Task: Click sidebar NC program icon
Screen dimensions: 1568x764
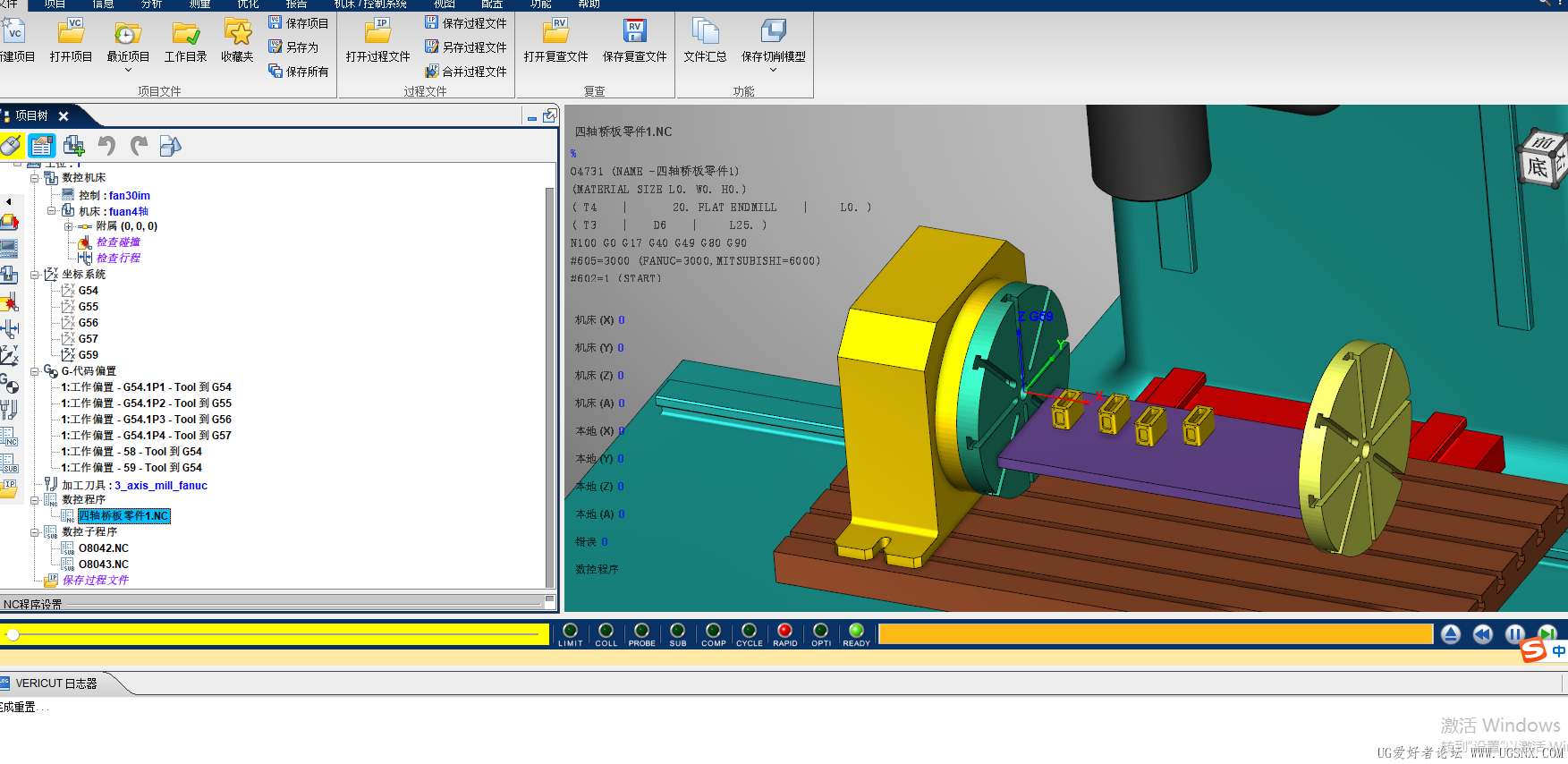Action: pos(10,436)
